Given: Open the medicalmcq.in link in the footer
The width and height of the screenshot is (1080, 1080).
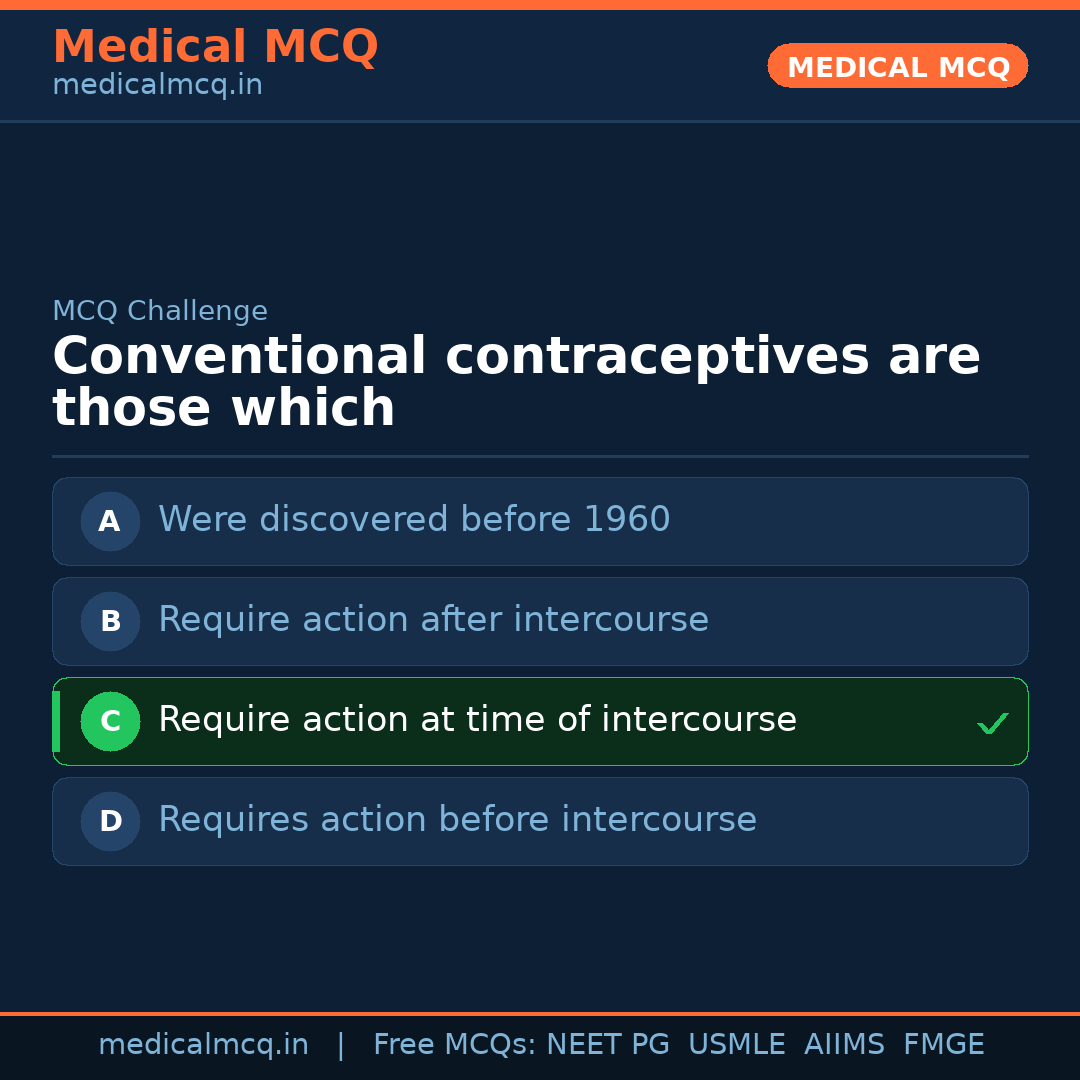Looking at the screenshot, I should pyautogui.click(x=203, y=1045).
